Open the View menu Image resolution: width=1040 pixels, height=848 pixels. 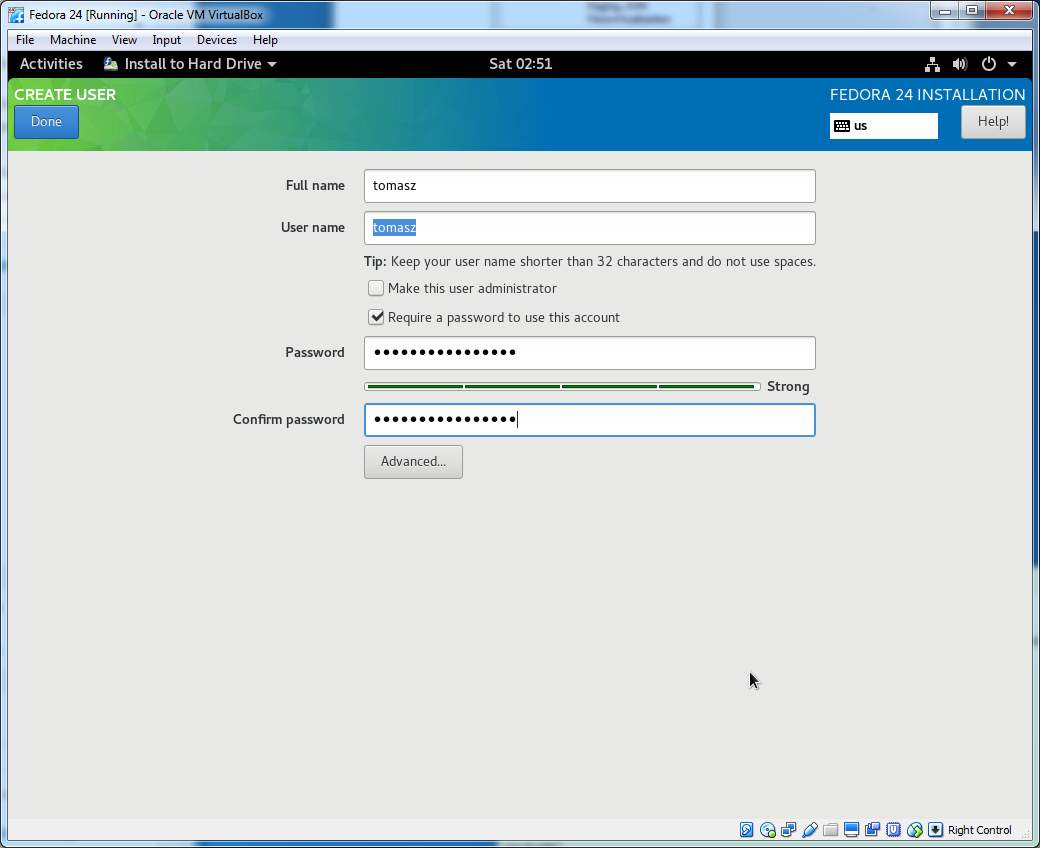click(x=124, y=40)
